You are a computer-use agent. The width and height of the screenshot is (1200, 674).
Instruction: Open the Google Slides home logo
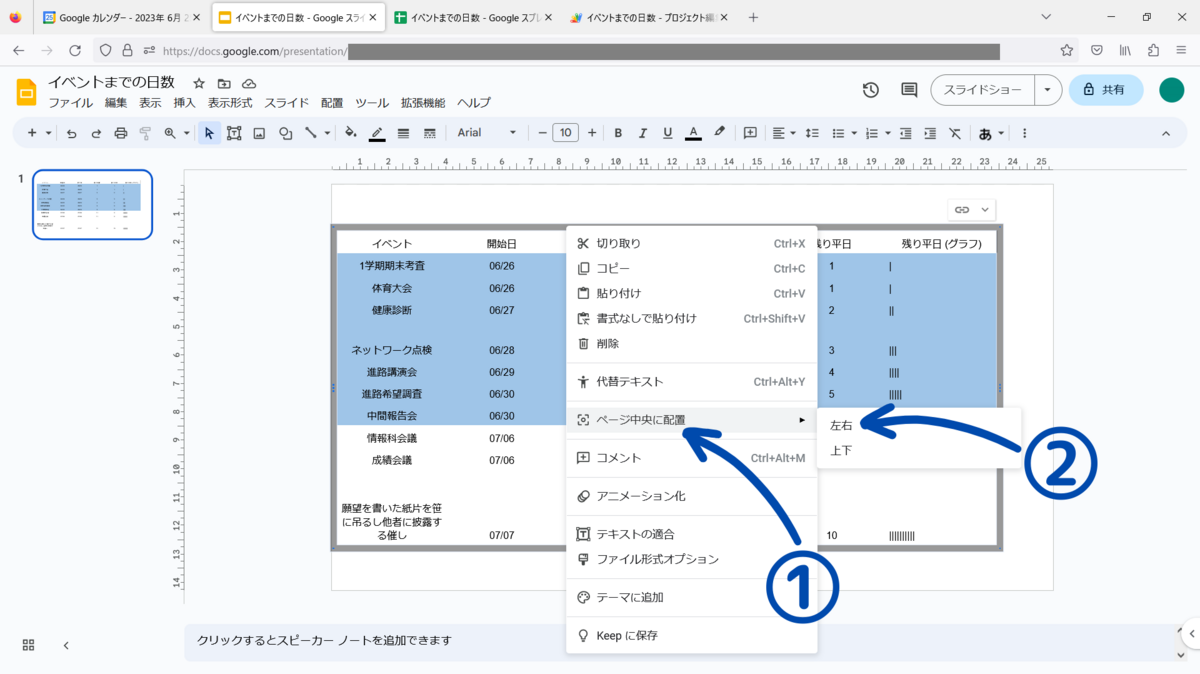click(26, 92)
